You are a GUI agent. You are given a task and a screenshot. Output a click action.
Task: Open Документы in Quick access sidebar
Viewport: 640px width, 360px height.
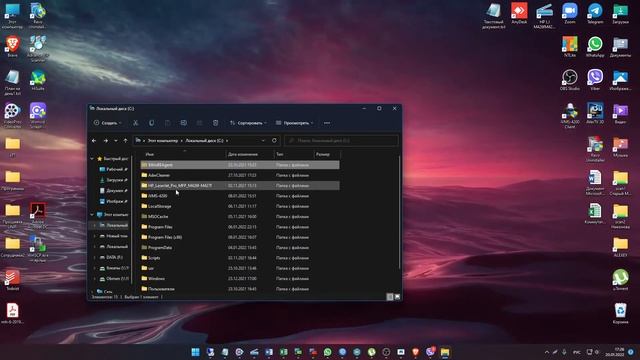pyautogui.click(x=113, y=190)
